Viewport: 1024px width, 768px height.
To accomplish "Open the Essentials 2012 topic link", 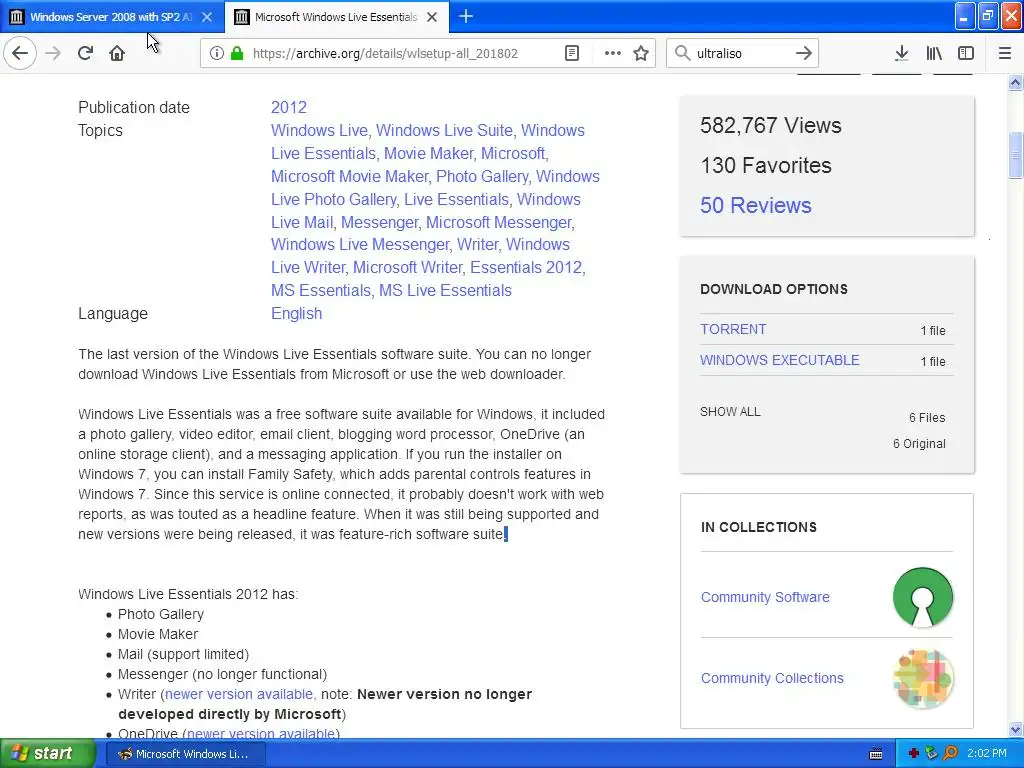I will tap(526, 267).
